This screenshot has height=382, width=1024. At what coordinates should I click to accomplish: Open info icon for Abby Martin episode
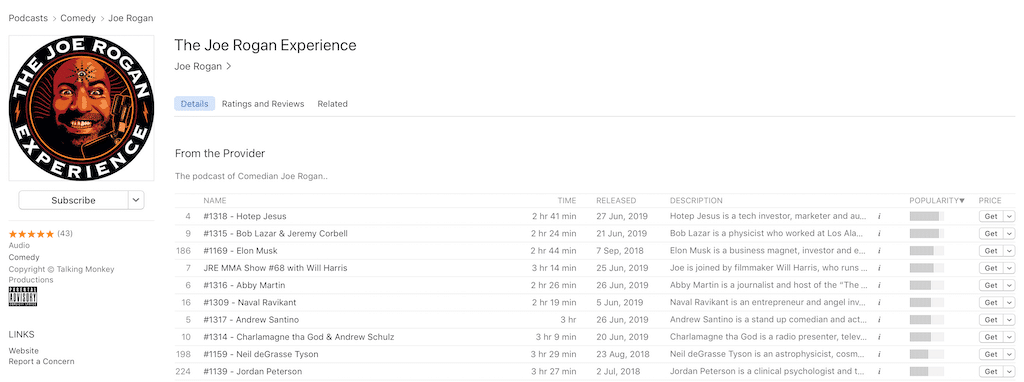879,285
